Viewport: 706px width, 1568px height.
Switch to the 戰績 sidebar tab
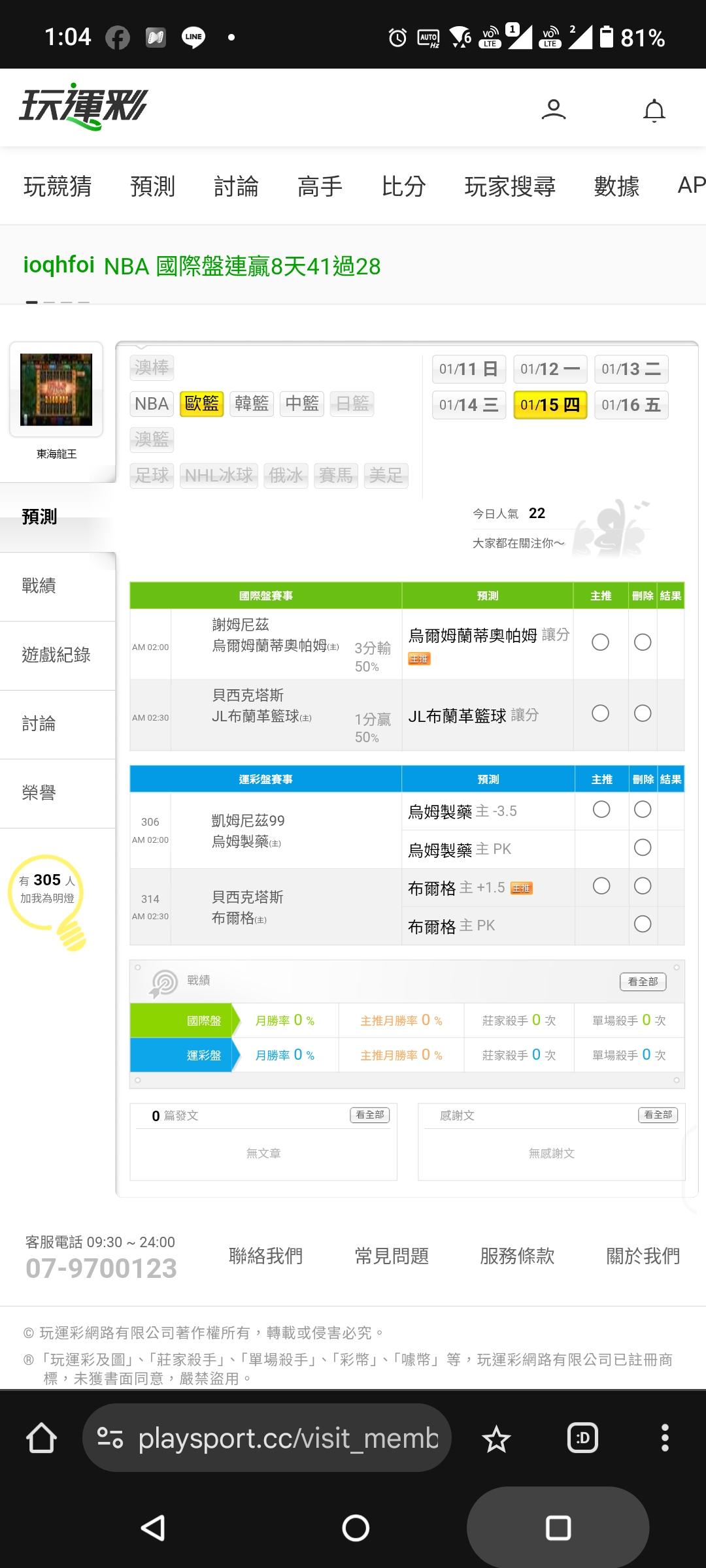pos(39,585)
